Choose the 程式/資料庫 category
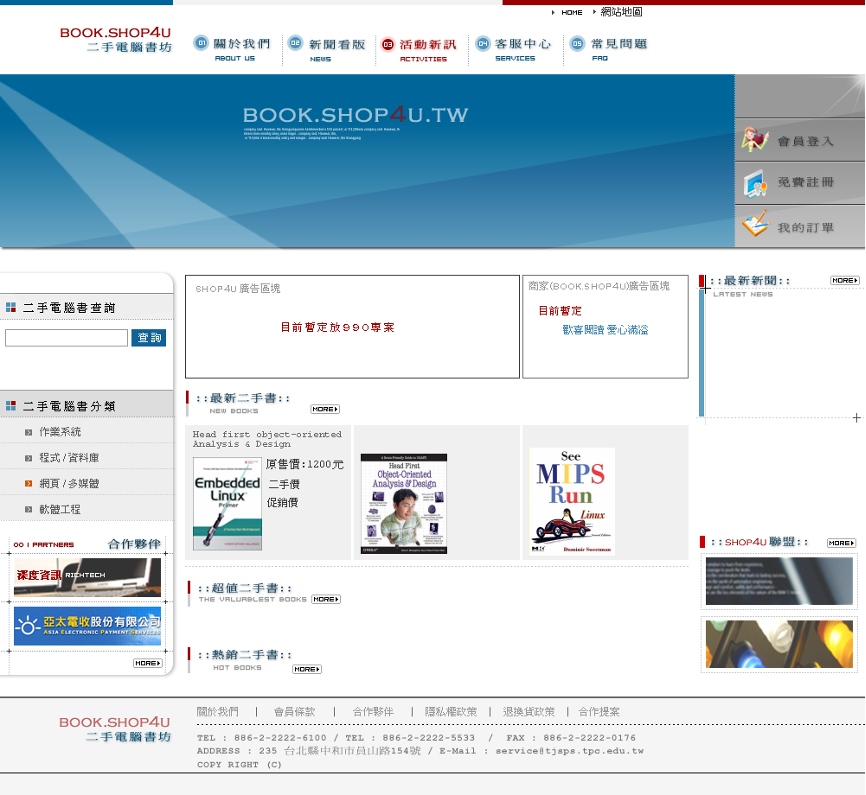The height and width of the screenshot is (795, 866). tap(69, 458)
